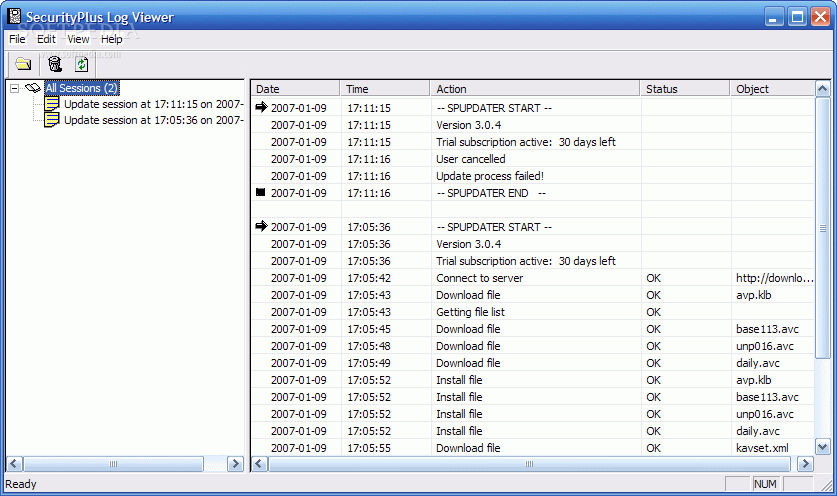Close the SecurityPlus Log Viewer window
837x496 pixels.
820,17
